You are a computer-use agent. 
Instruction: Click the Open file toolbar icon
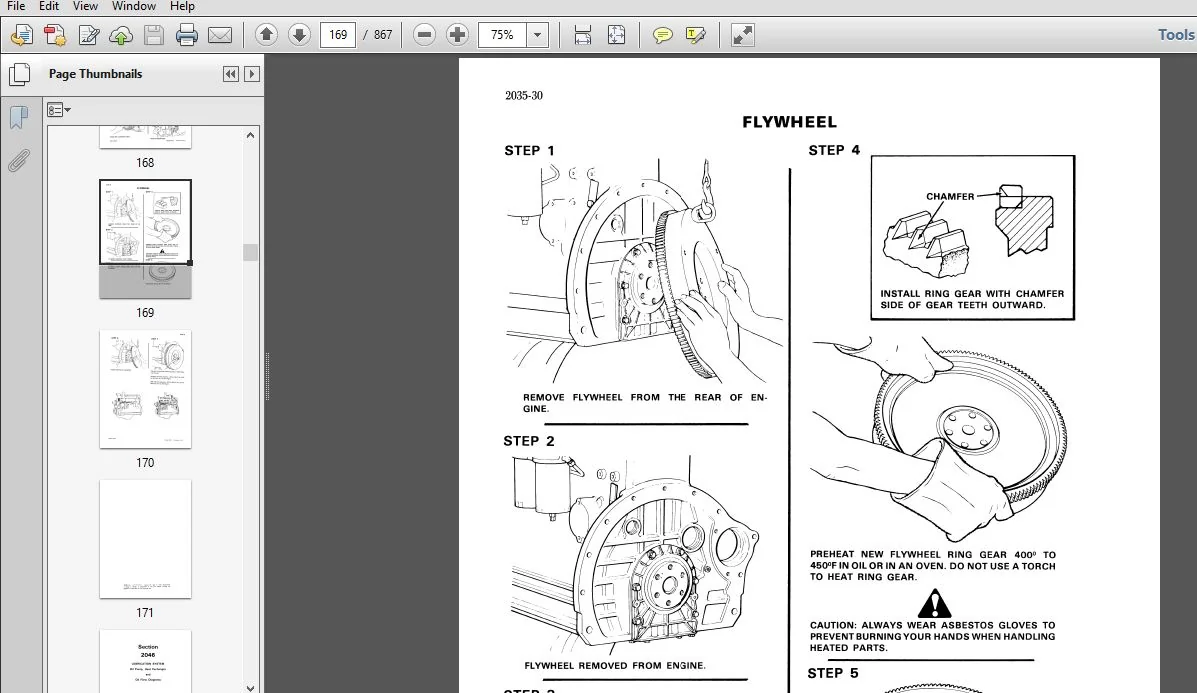[21, 35]
